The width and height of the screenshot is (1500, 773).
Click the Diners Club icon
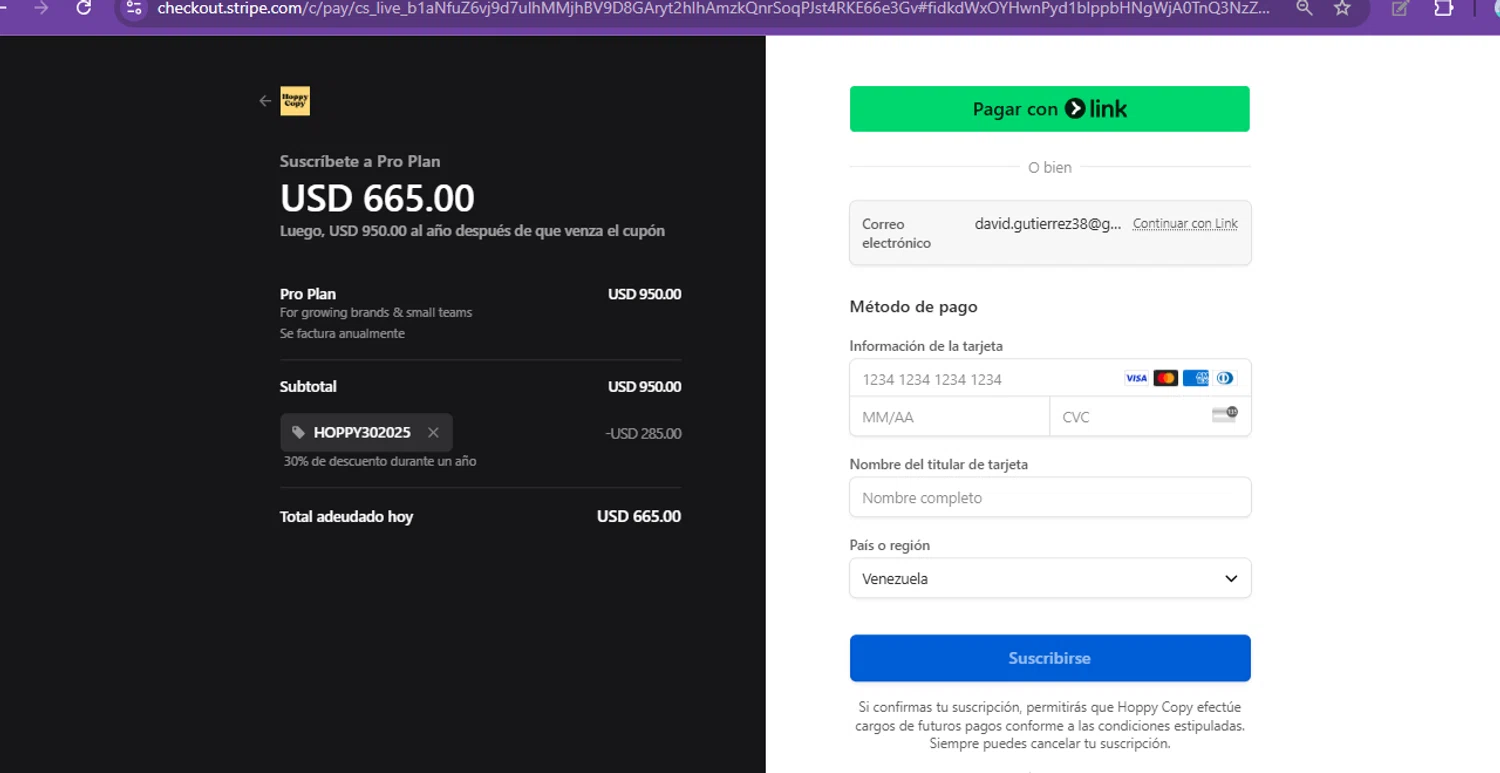[x=1225, y=378]
